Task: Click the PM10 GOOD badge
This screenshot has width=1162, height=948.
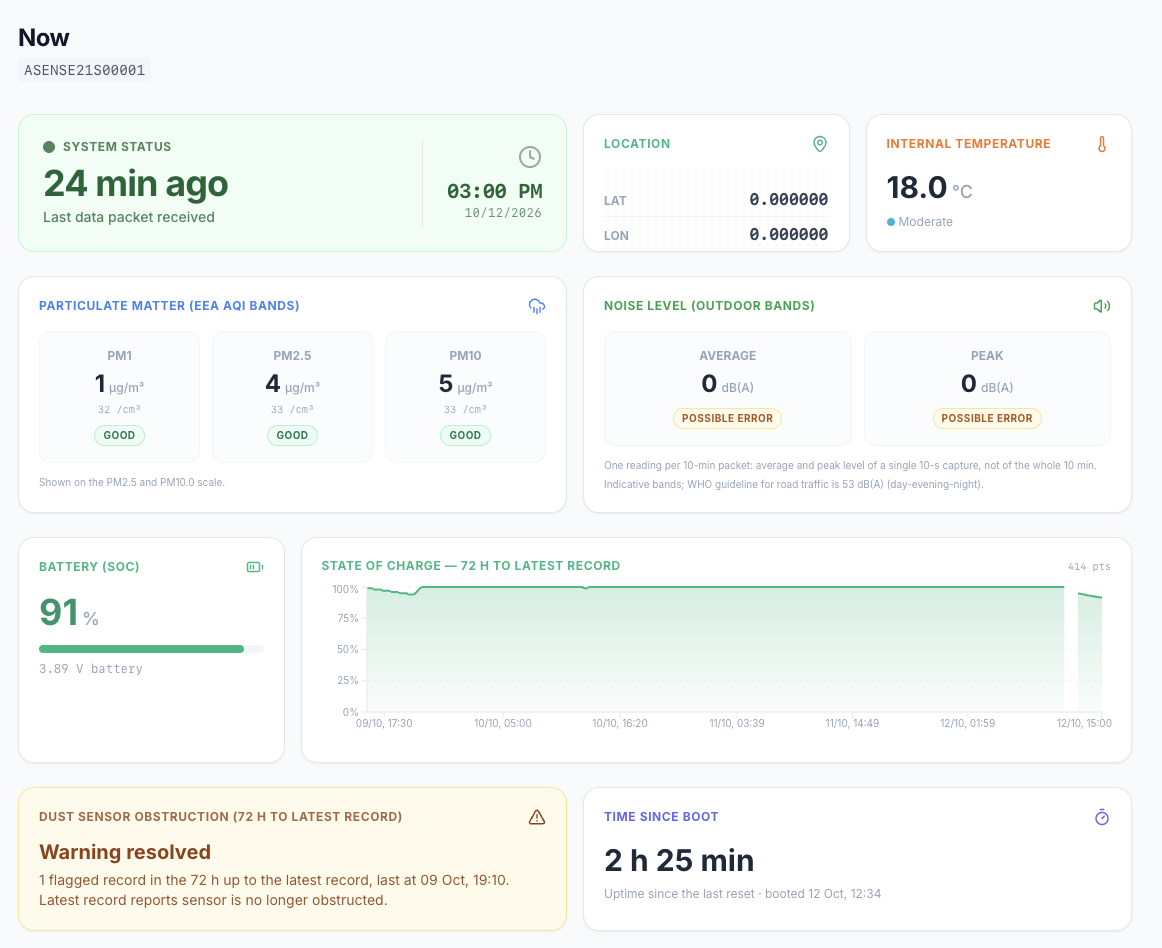Action: click(465, 435)
